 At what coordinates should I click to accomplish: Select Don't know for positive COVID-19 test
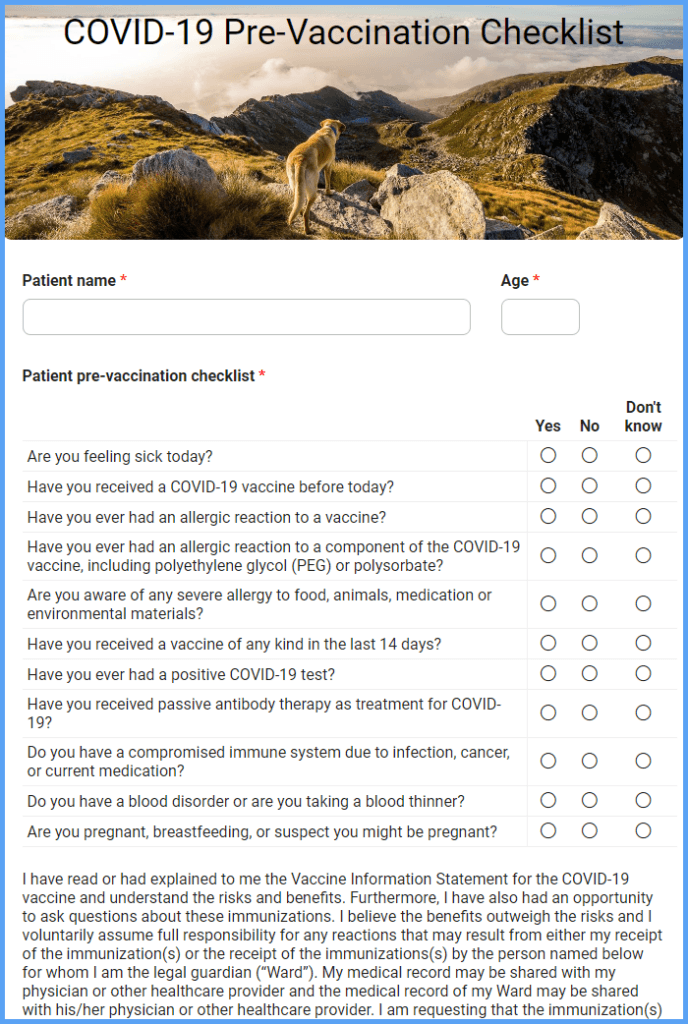click(643, 673)
